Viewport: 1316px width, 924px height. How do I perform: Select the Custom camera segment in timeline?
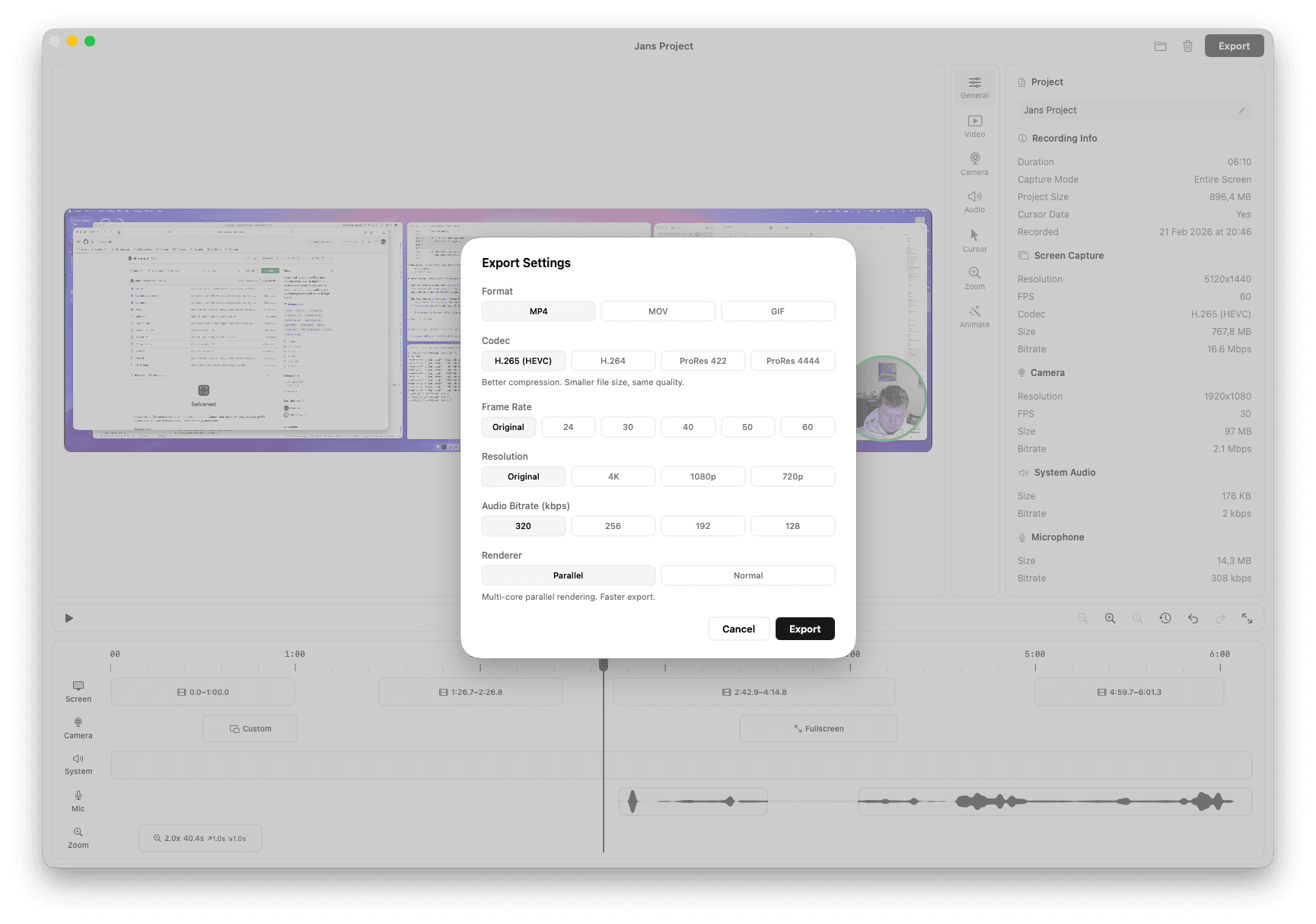[250, 728]
